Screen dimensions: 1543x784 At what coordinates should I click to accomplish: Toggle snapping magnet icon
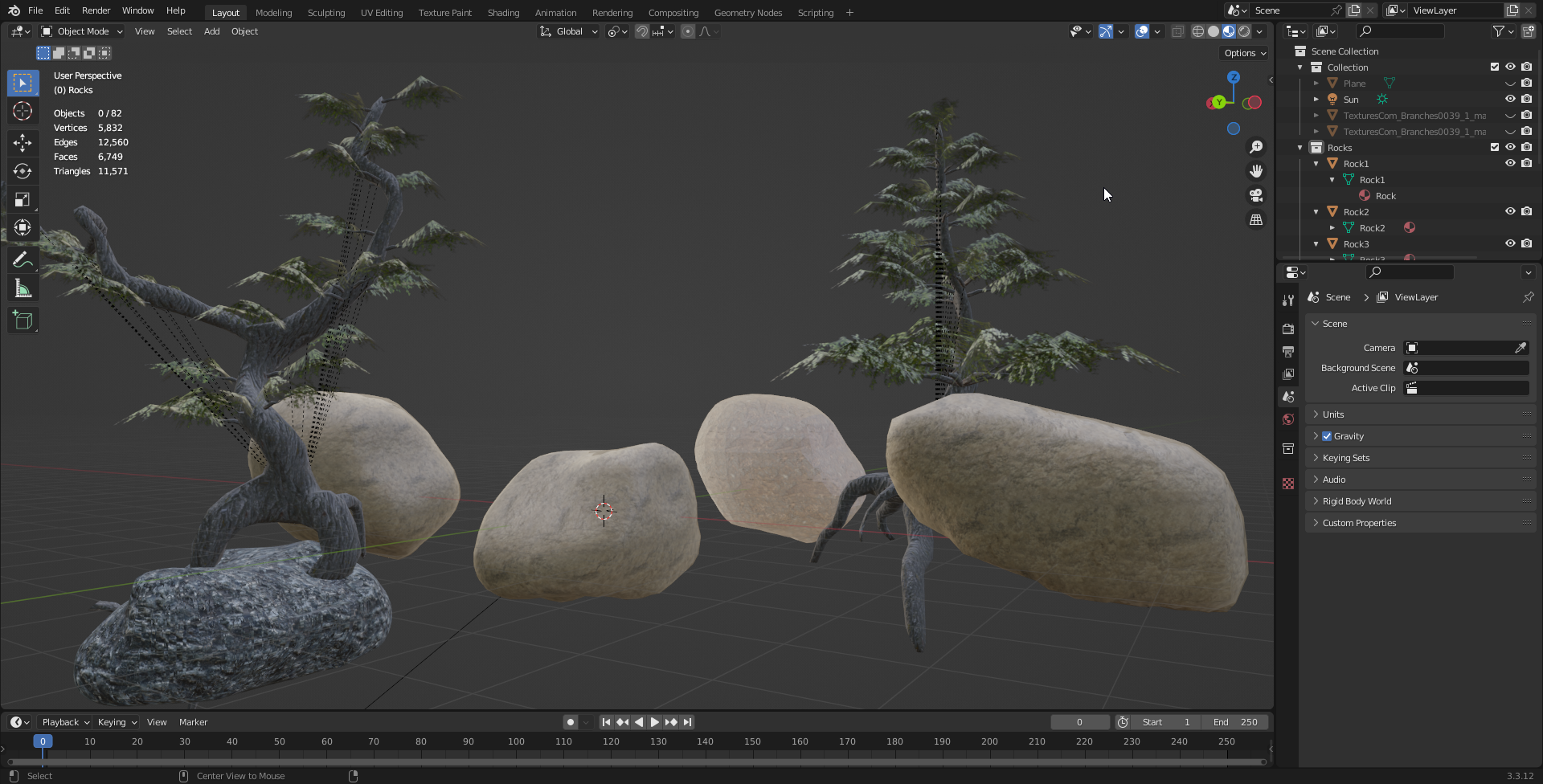642,31
